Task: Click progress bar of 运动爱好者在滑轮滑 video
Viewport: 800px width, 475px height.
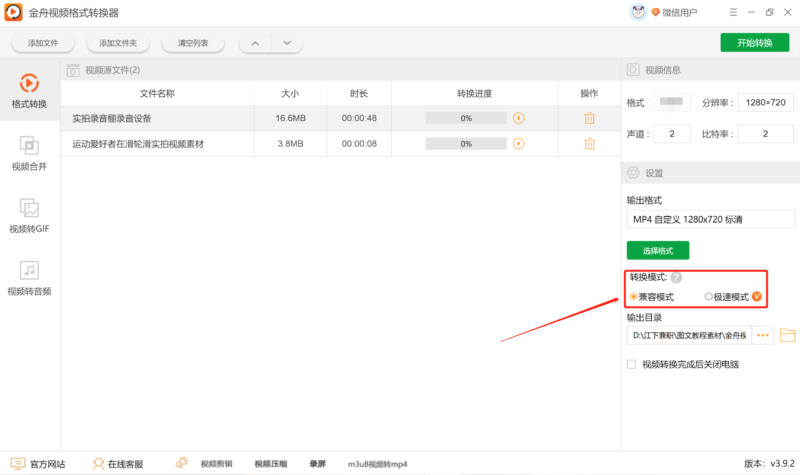Action: pos(466,144)
